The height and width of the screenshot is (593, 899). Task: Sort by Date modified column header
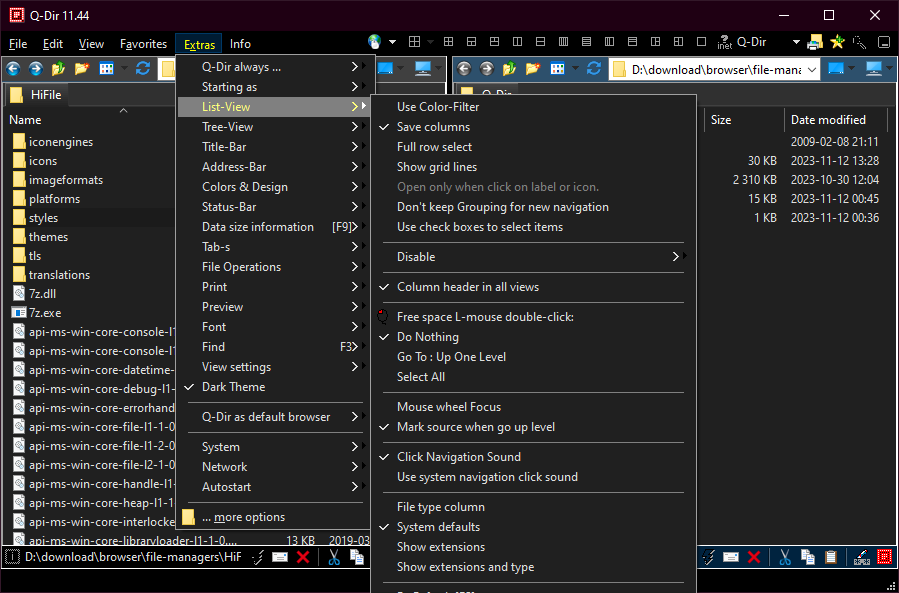(x=828, y=120)
